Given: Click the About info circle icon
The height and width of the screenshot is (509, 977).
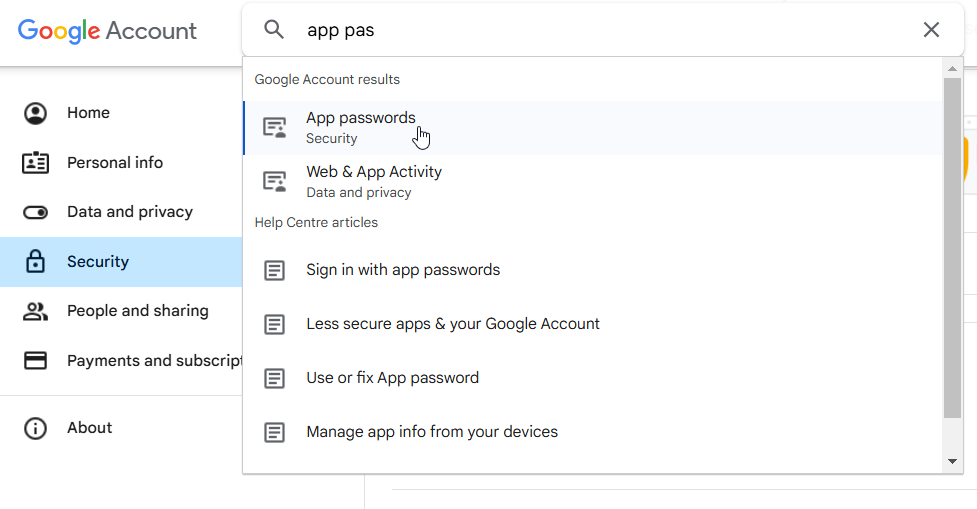Looking at the screenshot, I should tap(36, 428).
